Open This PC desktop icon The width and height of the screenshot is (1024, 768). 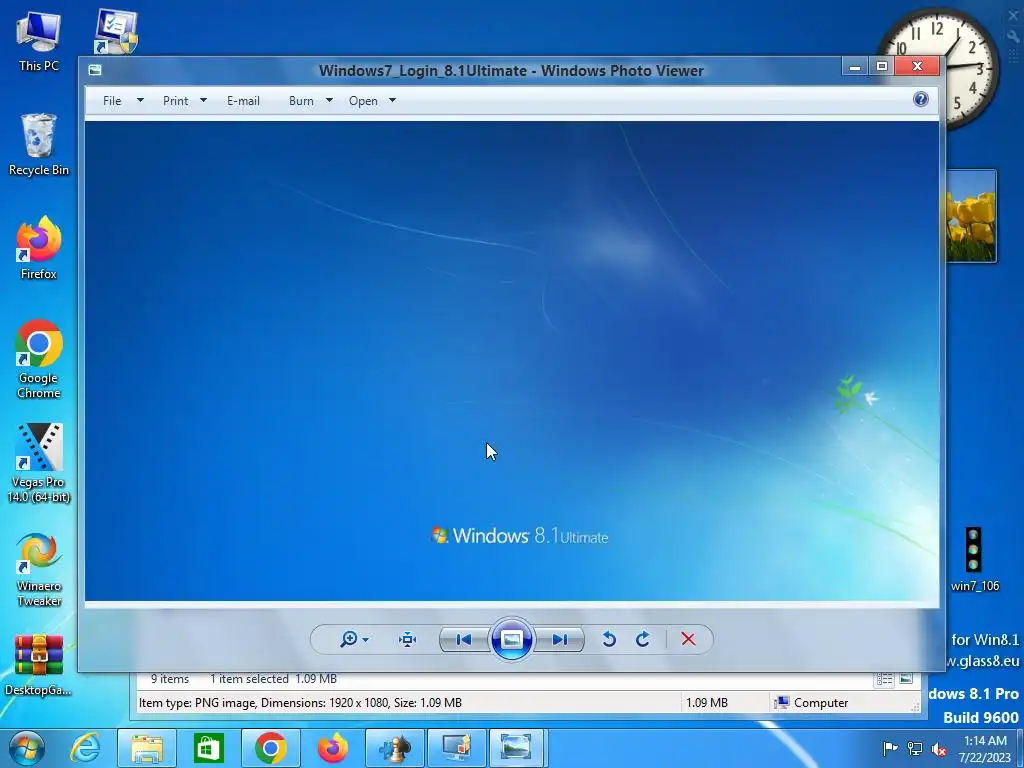pyautogui.click(x=39, y=40)
